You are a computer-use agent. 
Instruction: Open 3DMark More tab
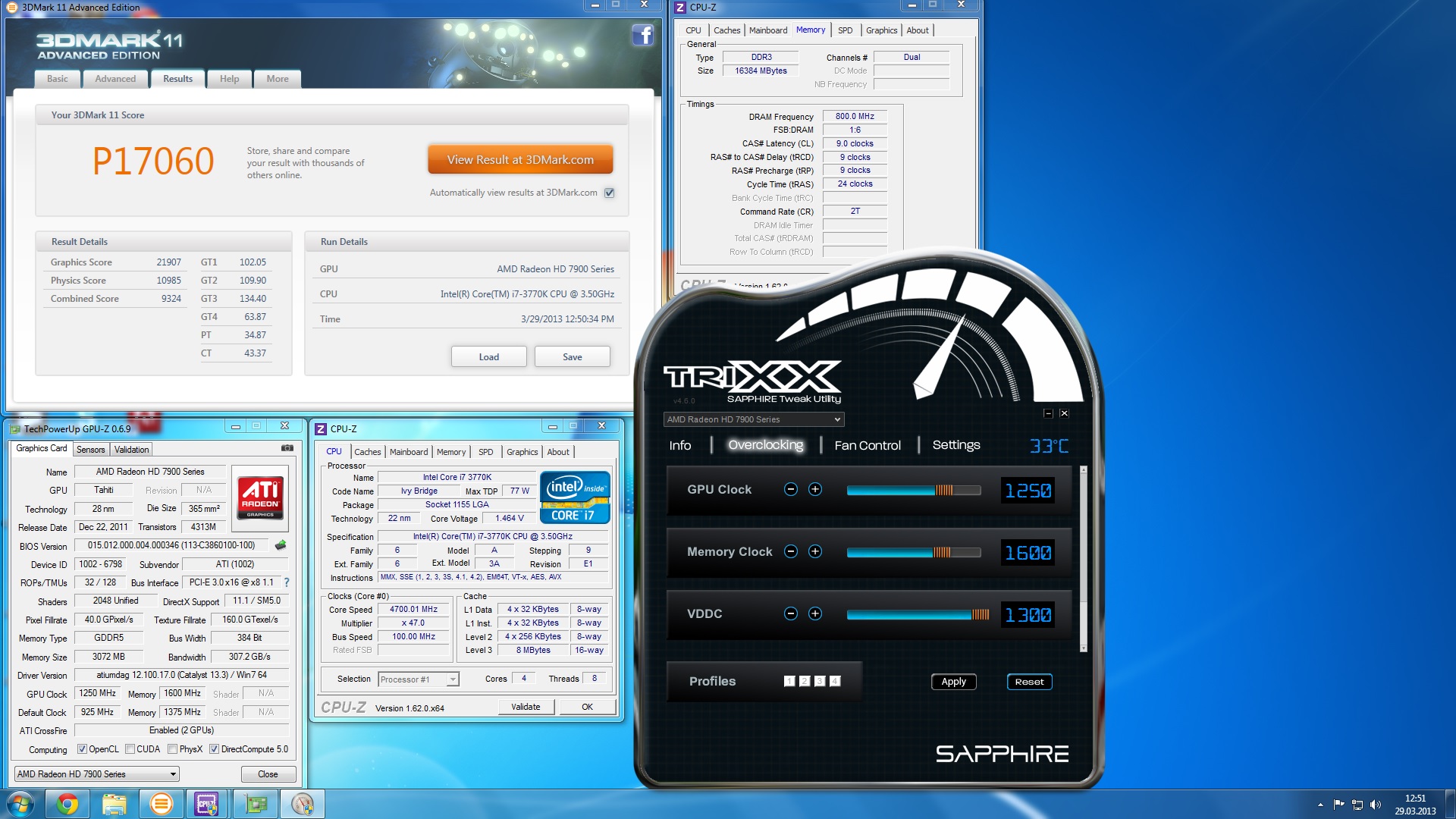click(x=278, y=79)
